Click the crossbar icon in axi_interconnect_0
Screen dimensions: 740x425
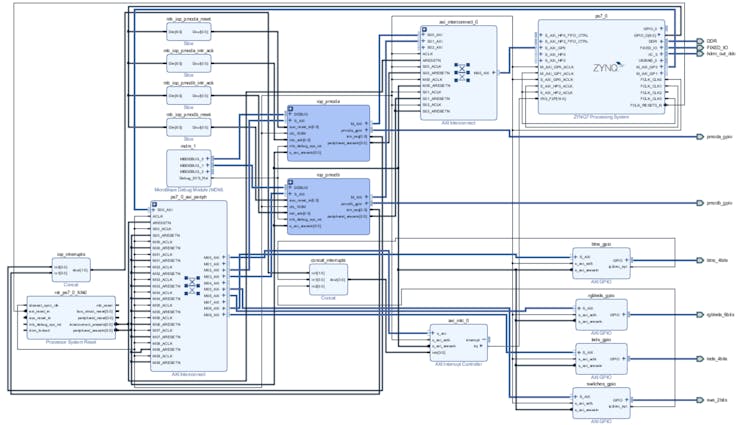click(462, 72)
